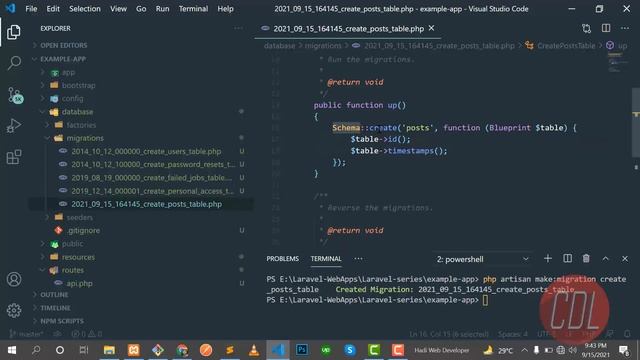The width and height of the screenshot is (640, 360).
Task: Open the View menu
Action: 118,9
